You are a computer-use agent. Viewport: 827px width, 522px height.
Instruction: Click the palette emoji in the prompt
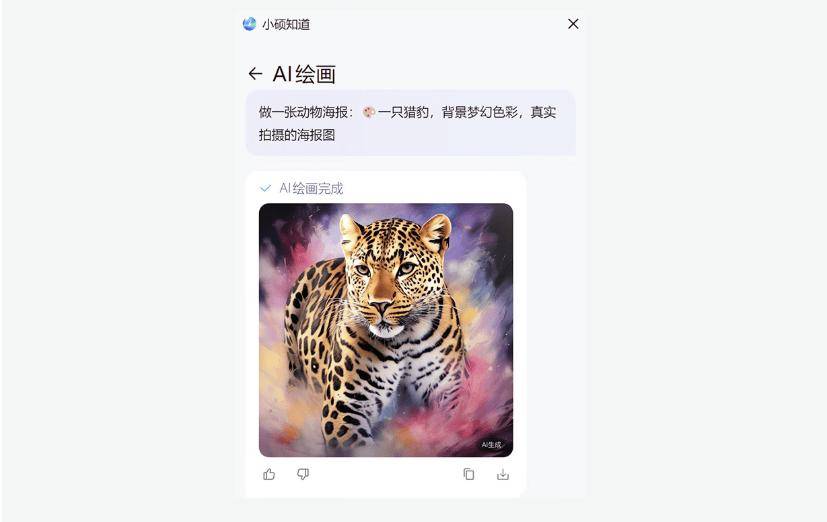pyautogui.click(x=369, y=112)
